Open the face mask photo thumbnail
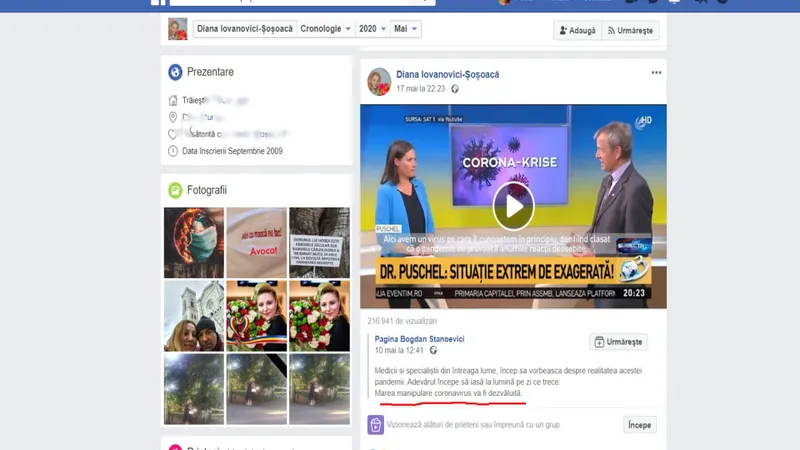The height and width of the screenshot is (450, 800). coord(193,242)
